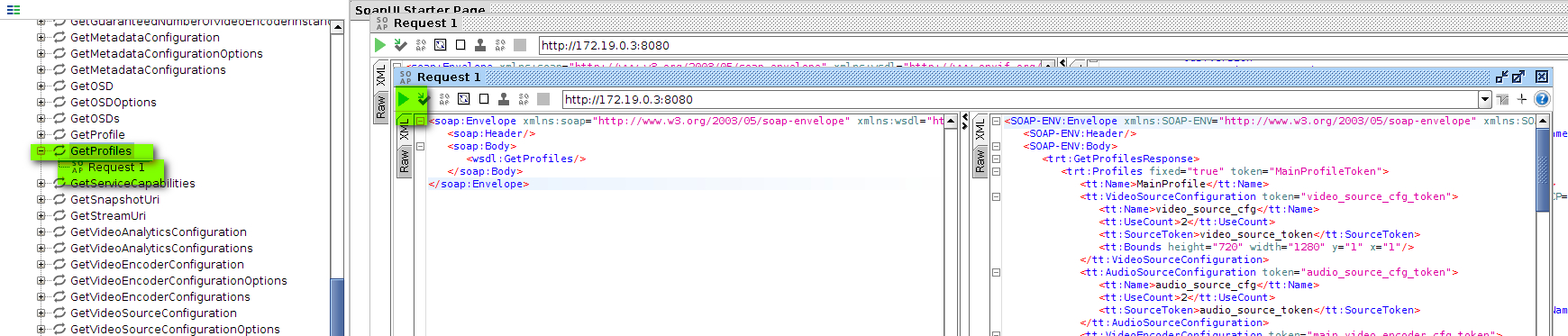
Task: Collapse trt:GetProfilesResponse fold marker
Action: [x=996, y=159]
